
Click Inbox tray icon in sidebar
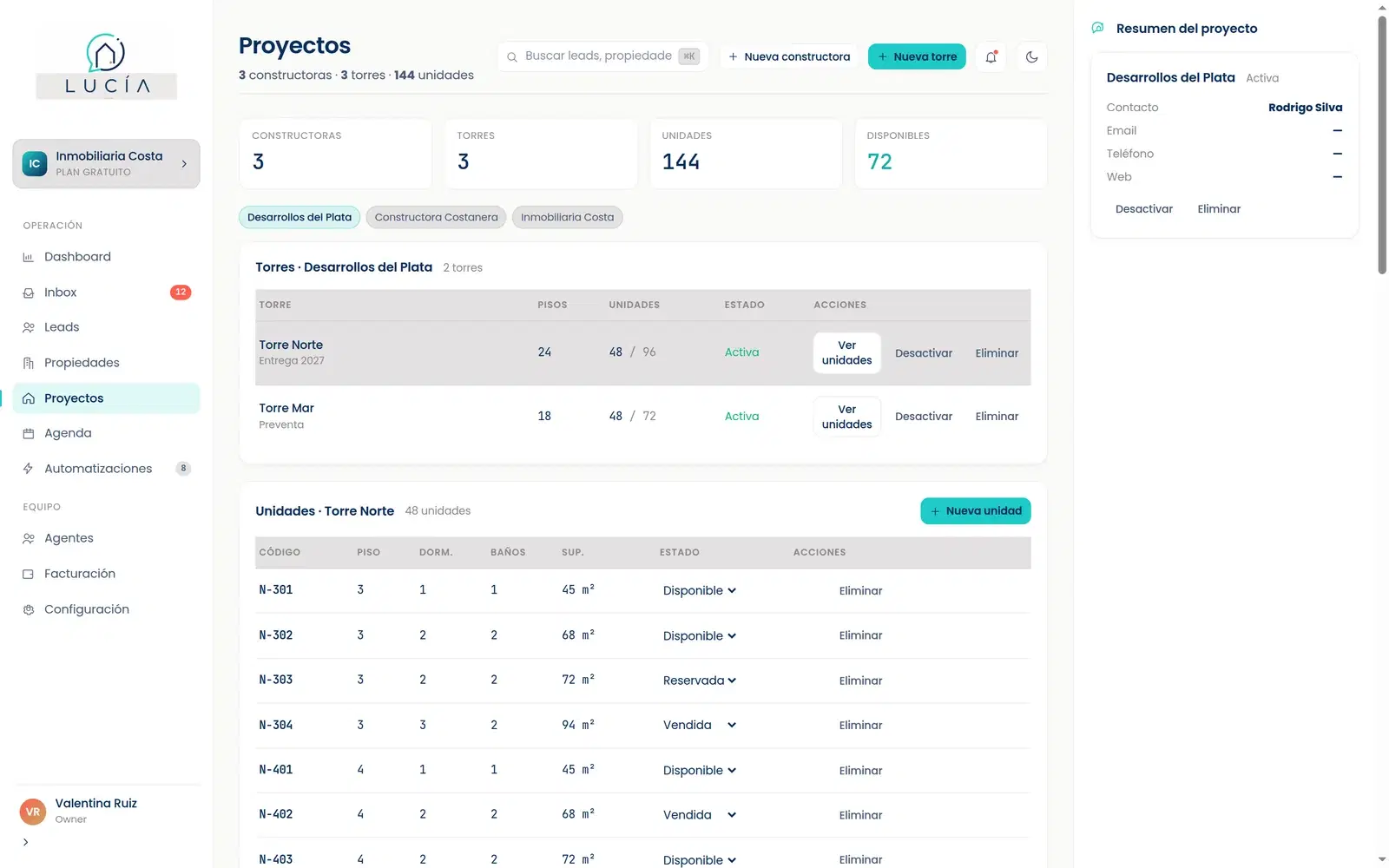tap(29, 293)
